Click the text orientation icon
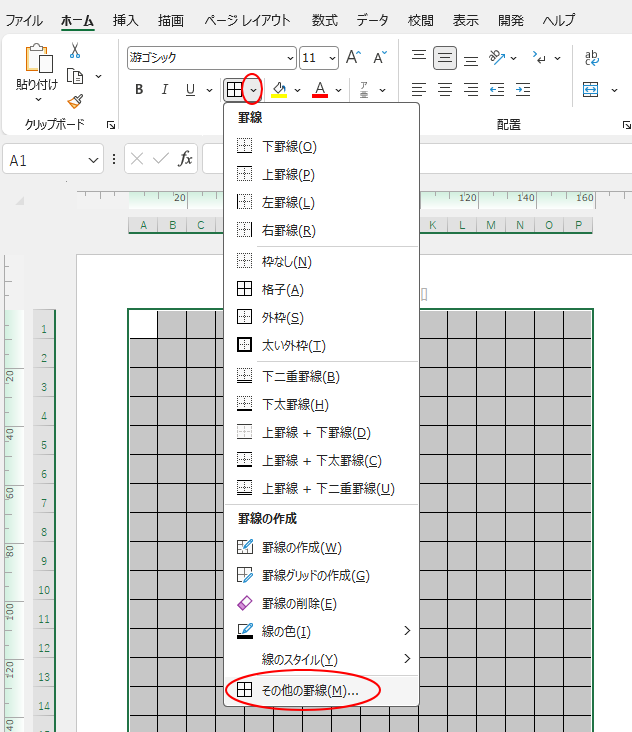The width and height of the screenshot is (632, 732). 497,57
